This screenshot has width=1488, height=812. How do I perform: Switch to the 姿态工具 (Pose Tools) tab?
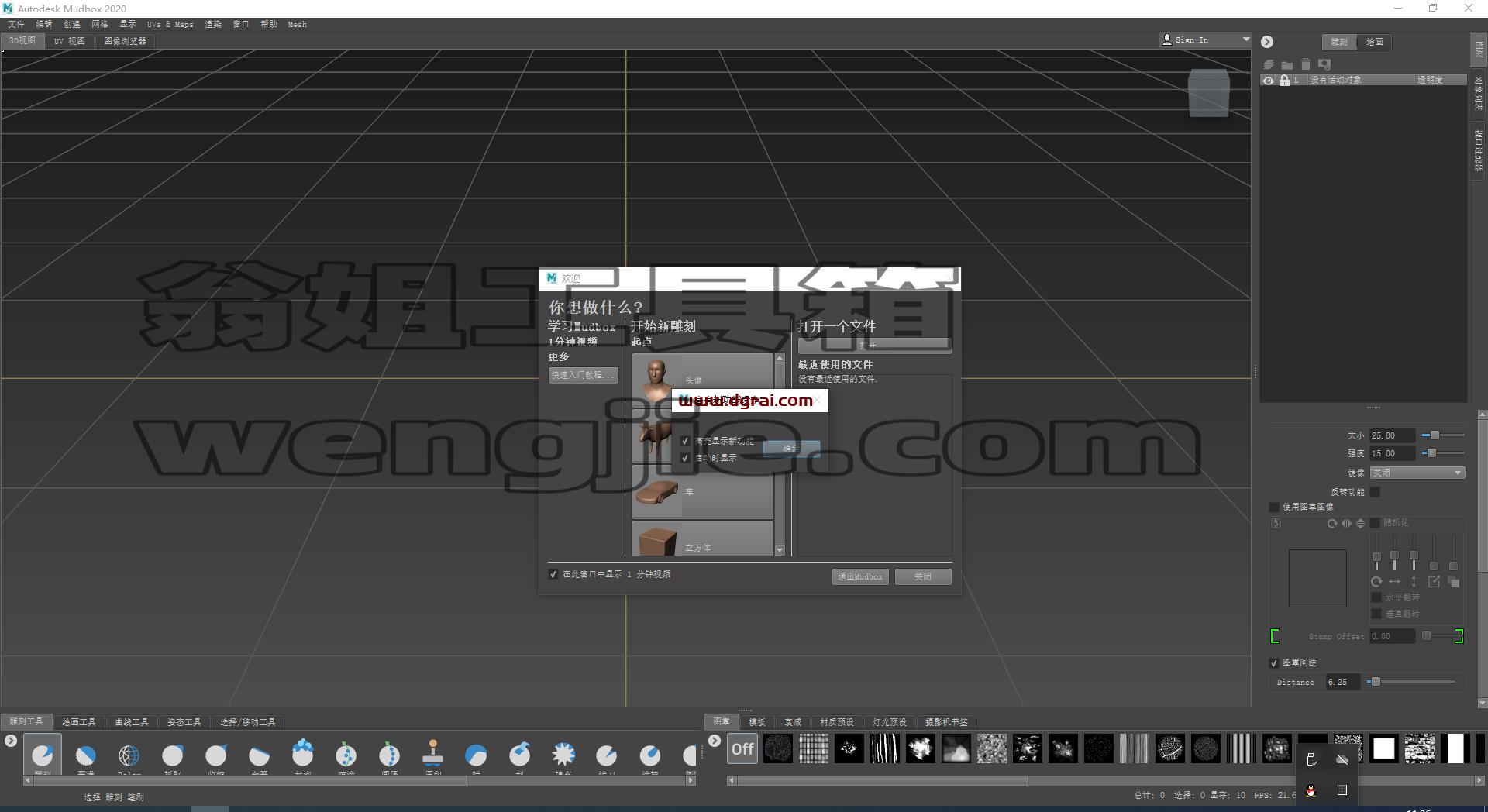coord(184,722)
